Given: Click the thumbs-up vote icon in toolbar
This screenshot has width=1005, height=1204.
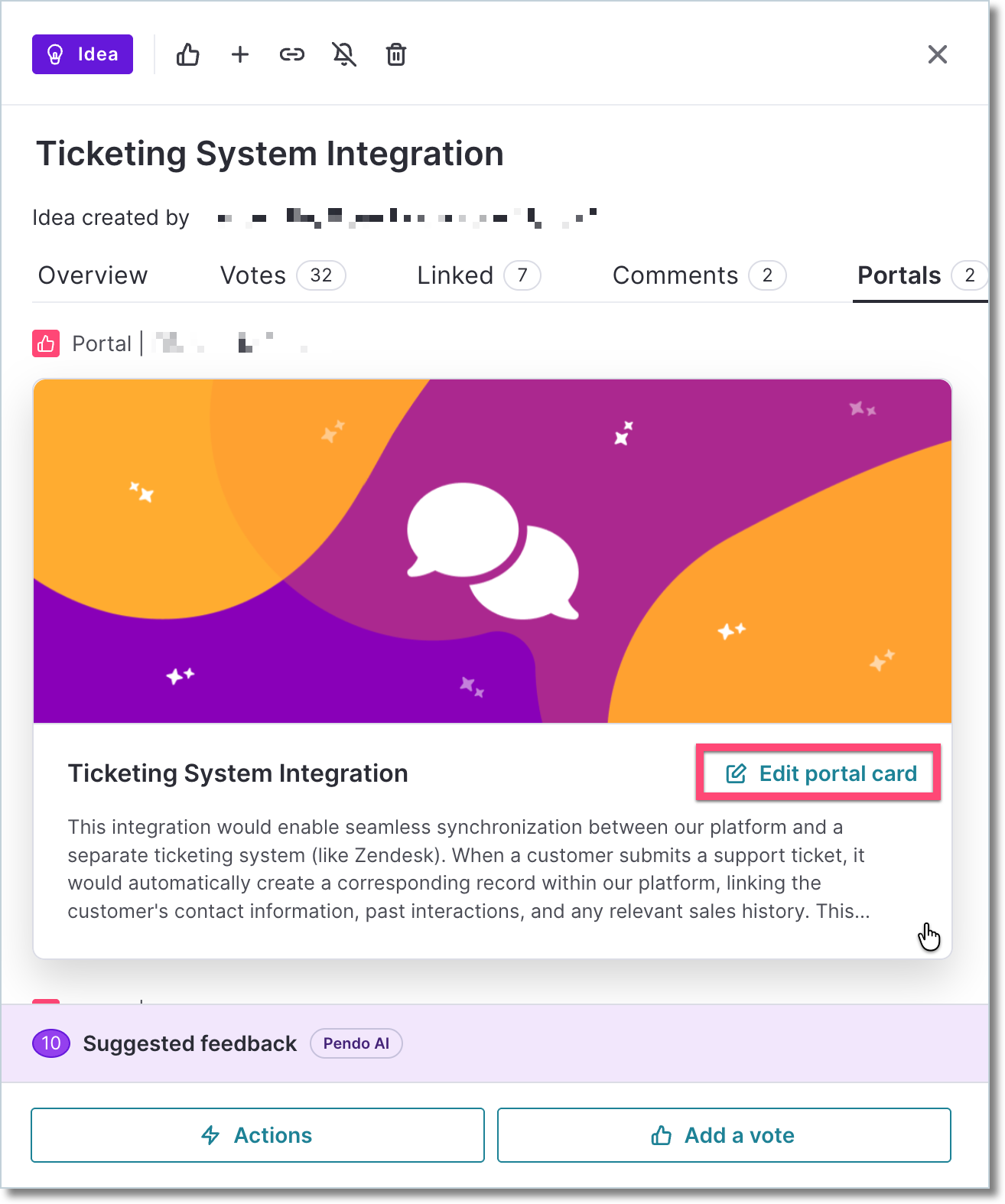Looking at the screenshot, I should pyautogui.click(x=187, y=54).
